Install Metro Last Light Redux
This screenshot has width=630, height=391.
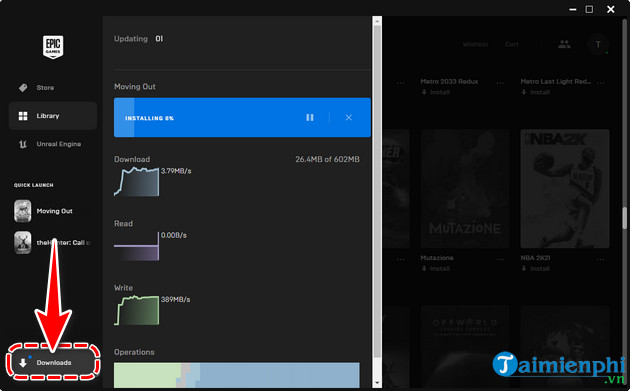pyautogui.click(x=536, y=92)
